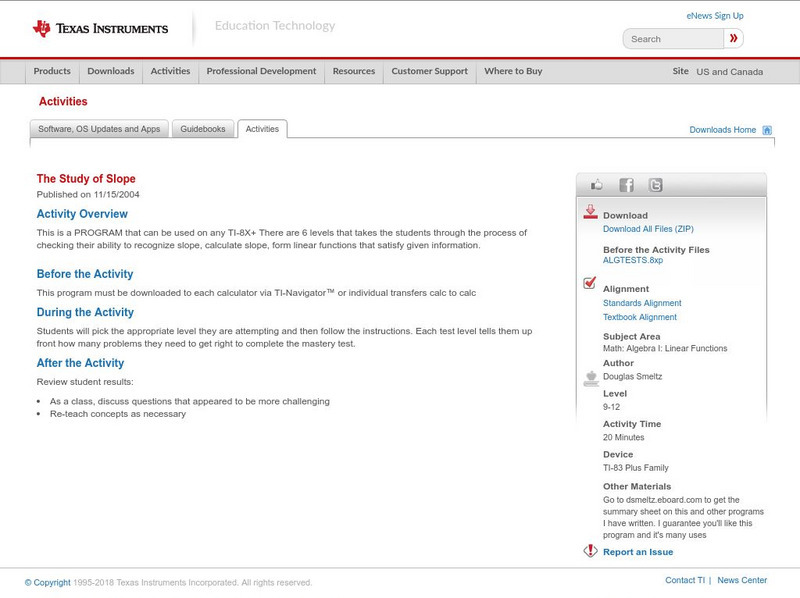Click the Textbook Alignment link

click(x=639, y=317)
